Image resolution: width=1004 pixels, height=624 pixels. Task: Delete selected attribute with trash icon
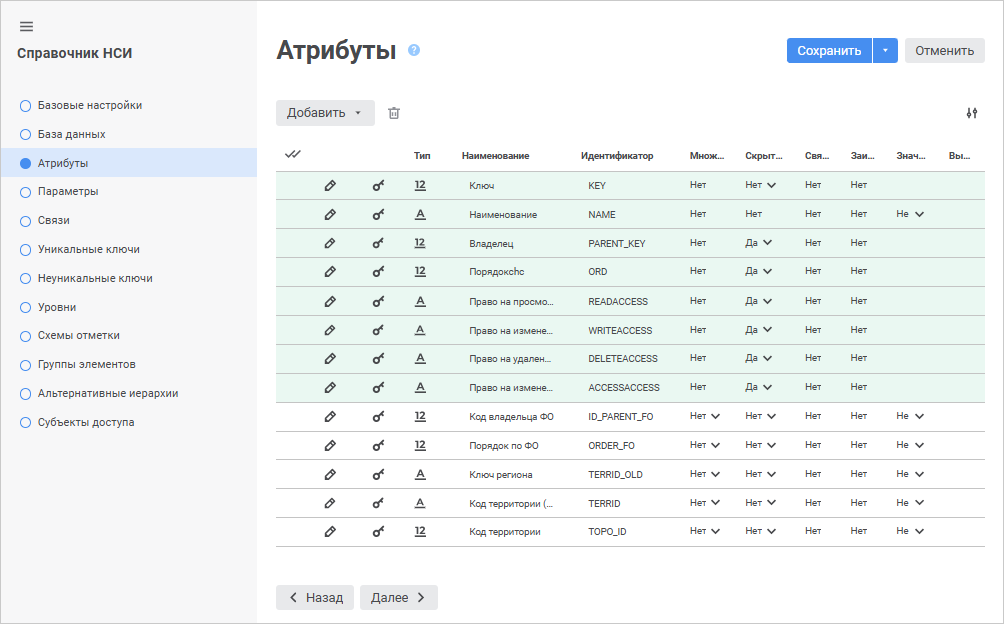[394, 113]
